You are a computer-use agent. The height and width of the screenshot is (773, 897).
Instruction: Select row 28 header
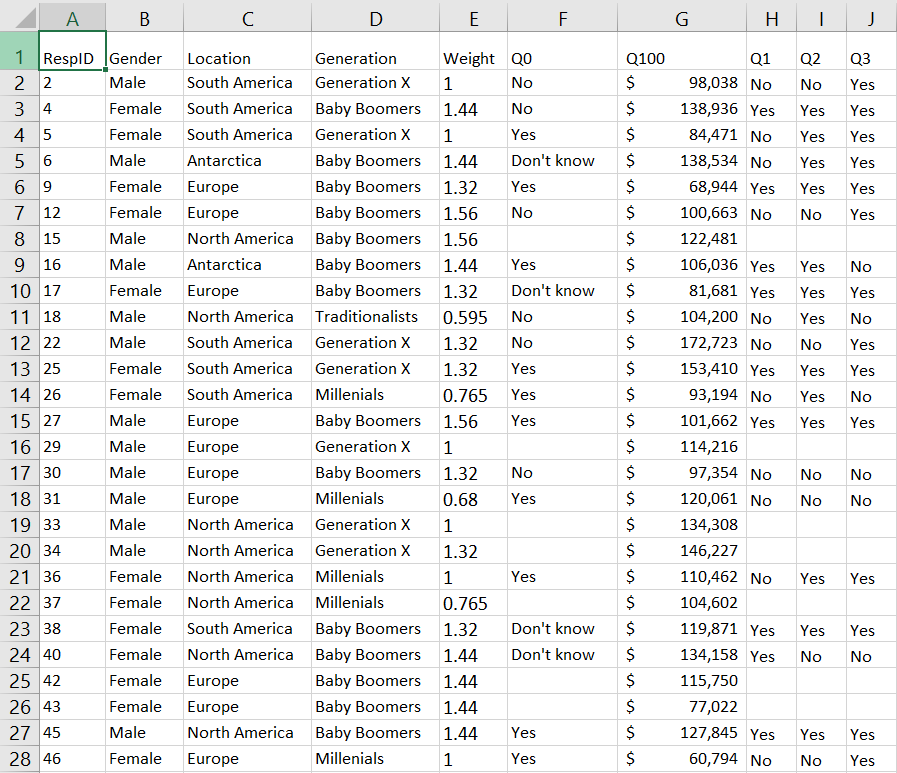19,759
